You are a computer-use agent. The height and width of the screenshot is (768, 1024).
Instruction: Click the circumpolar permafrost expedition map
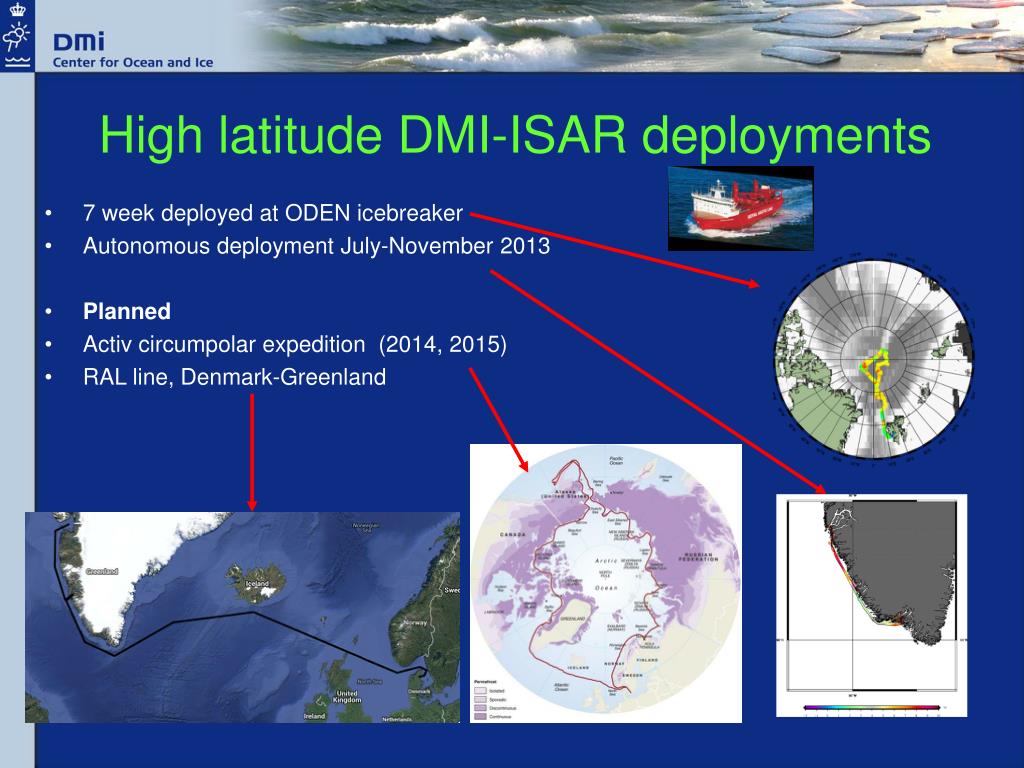tap(605, 583)
